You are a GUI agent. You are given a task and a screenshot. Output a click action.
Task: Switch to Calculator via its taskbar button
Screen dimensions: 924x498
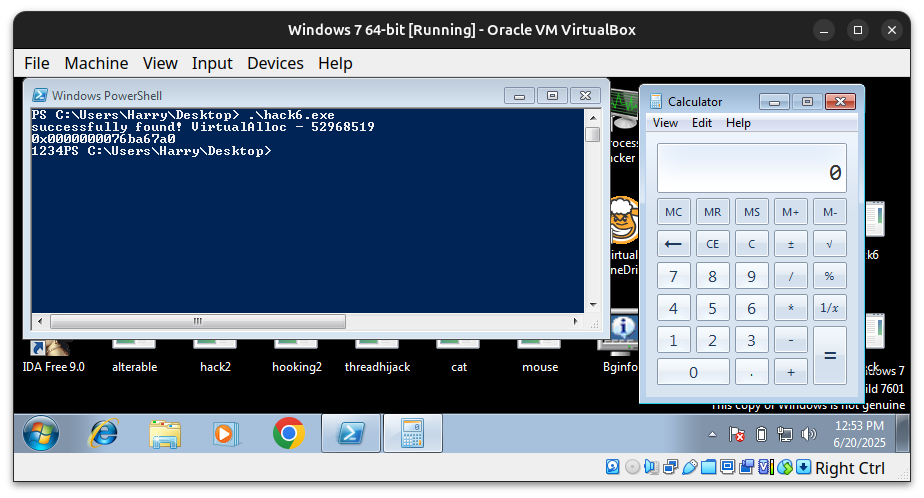point(412,433)
